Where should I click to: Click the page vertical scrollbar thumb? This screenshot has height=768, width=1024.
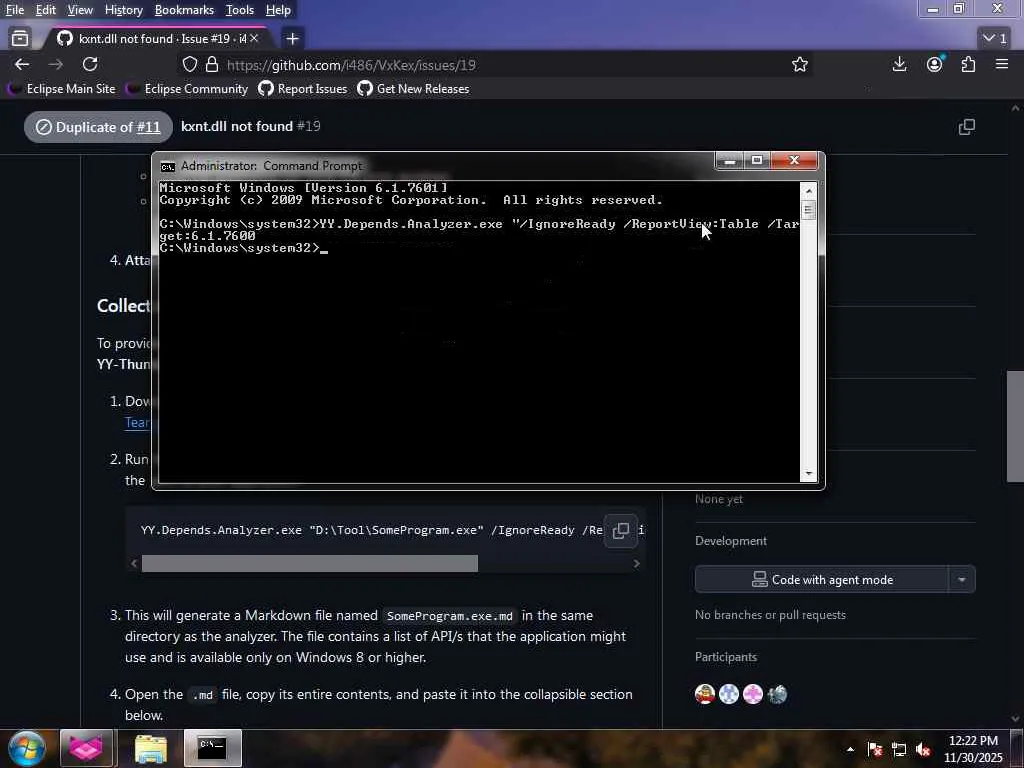[1016, 426]
